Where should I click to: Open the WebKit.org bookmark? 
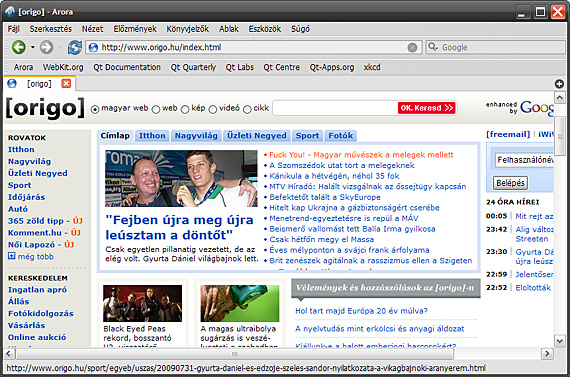pos(63,67)
